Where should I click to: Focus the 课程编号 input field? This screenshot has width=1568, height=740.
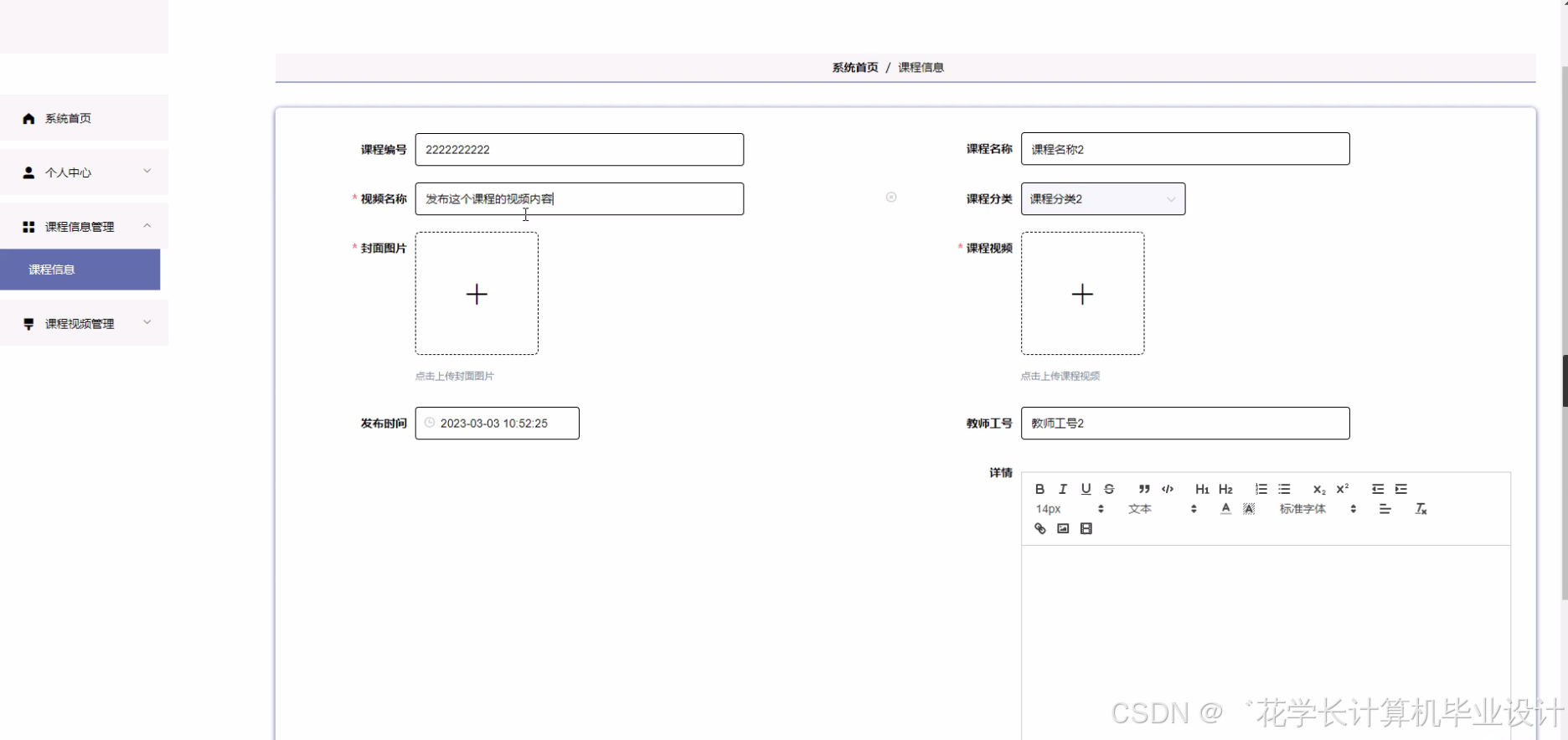(580, 150)
